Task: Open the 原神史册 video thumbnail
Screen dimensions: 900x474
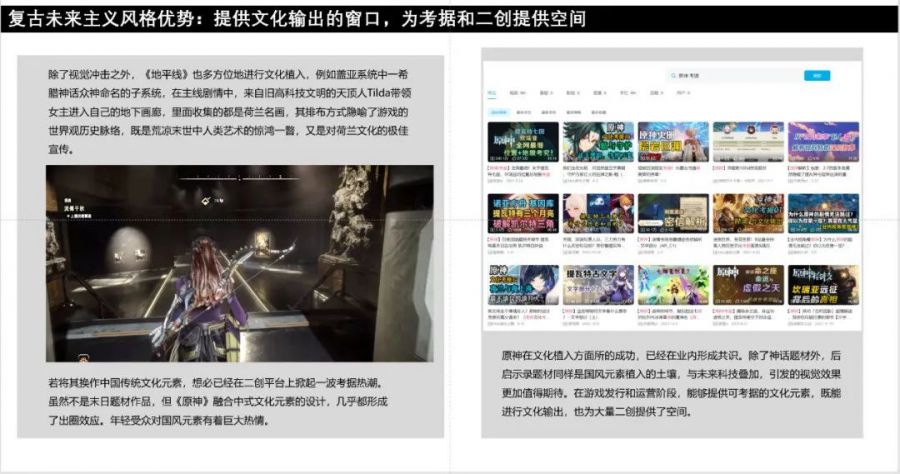Action: [673, 142]
